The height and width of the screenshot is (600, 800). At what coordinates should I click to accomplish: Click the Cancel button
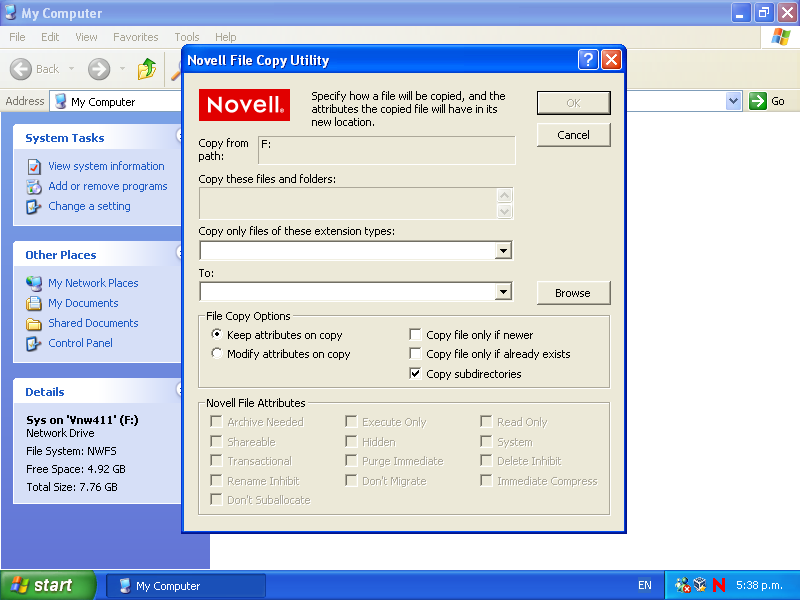573,135
